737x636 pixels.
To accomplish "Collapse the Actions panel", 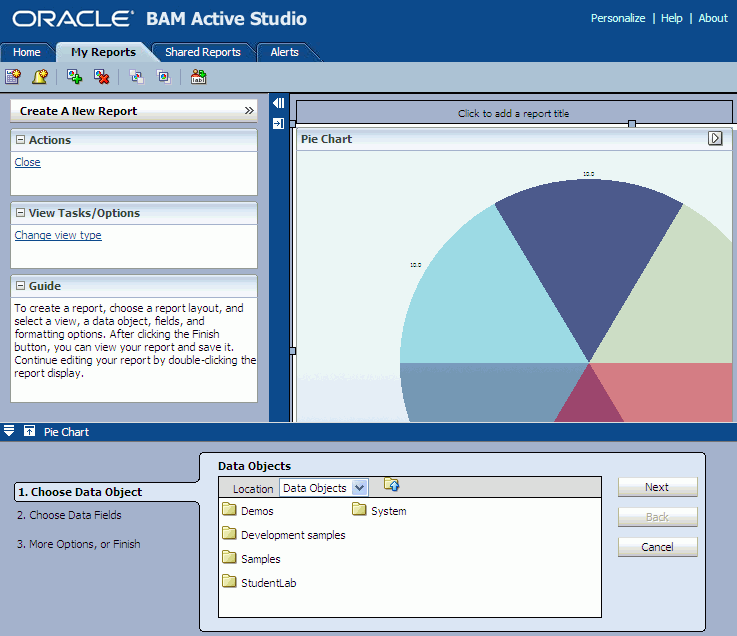I will click(20, 140).
